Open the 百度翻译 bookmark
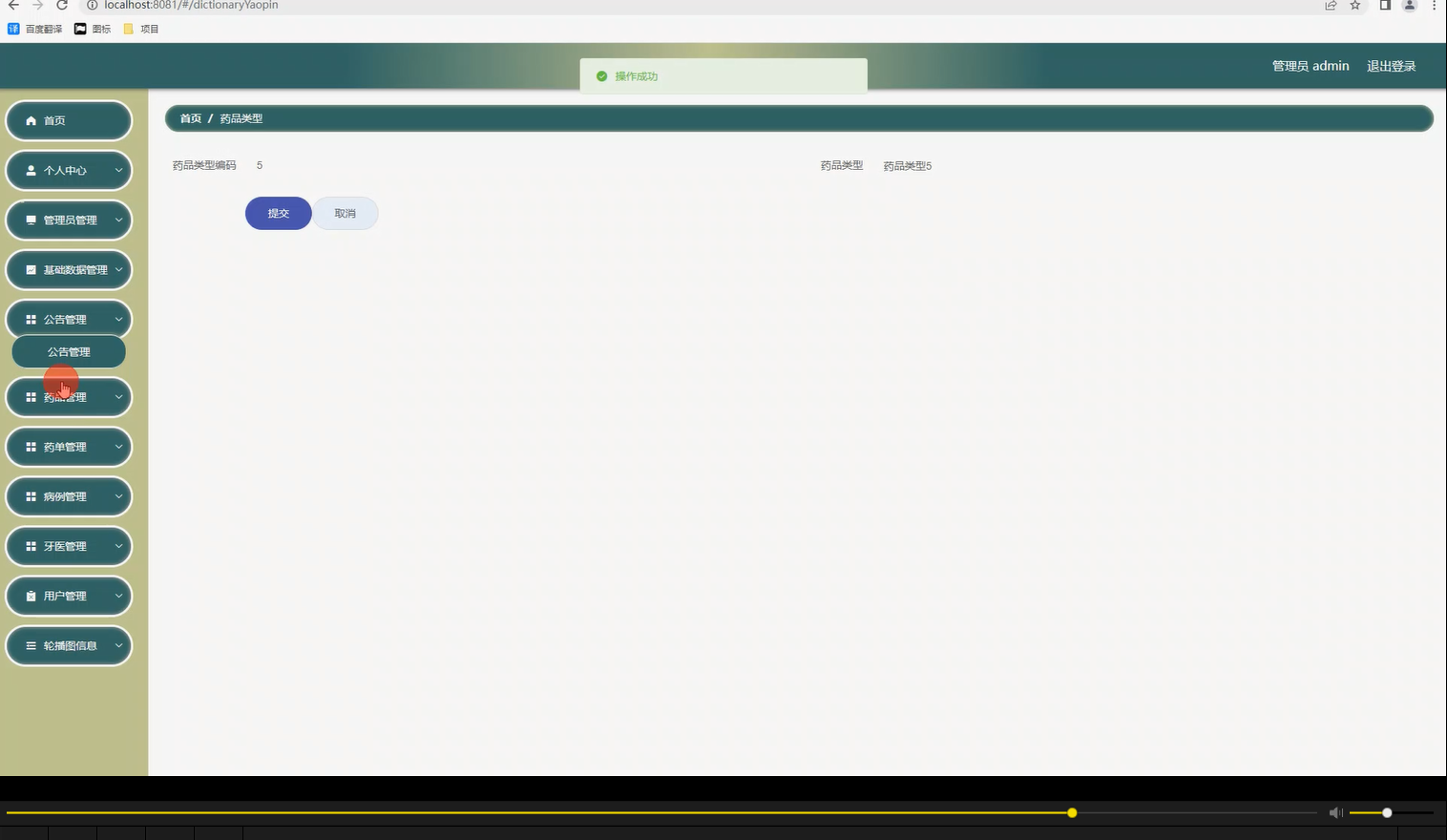This screenshot has width=1447, height=840. pyautogui.click(x=35, y=29)
